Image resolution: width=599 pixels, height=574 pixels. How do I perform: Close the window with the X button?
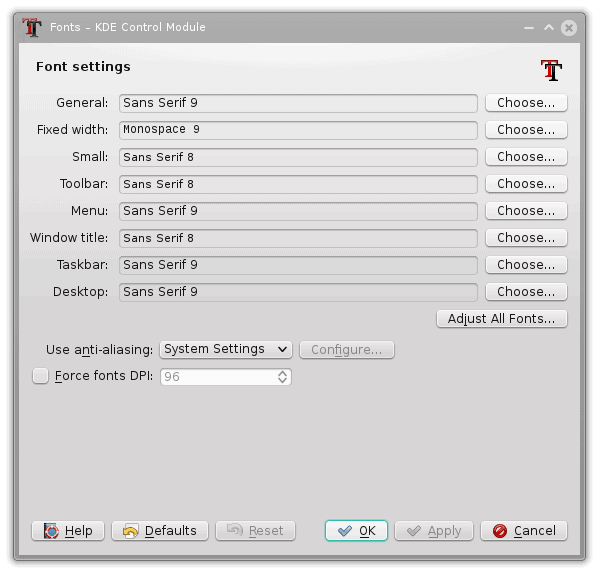[x=569, y=28]
